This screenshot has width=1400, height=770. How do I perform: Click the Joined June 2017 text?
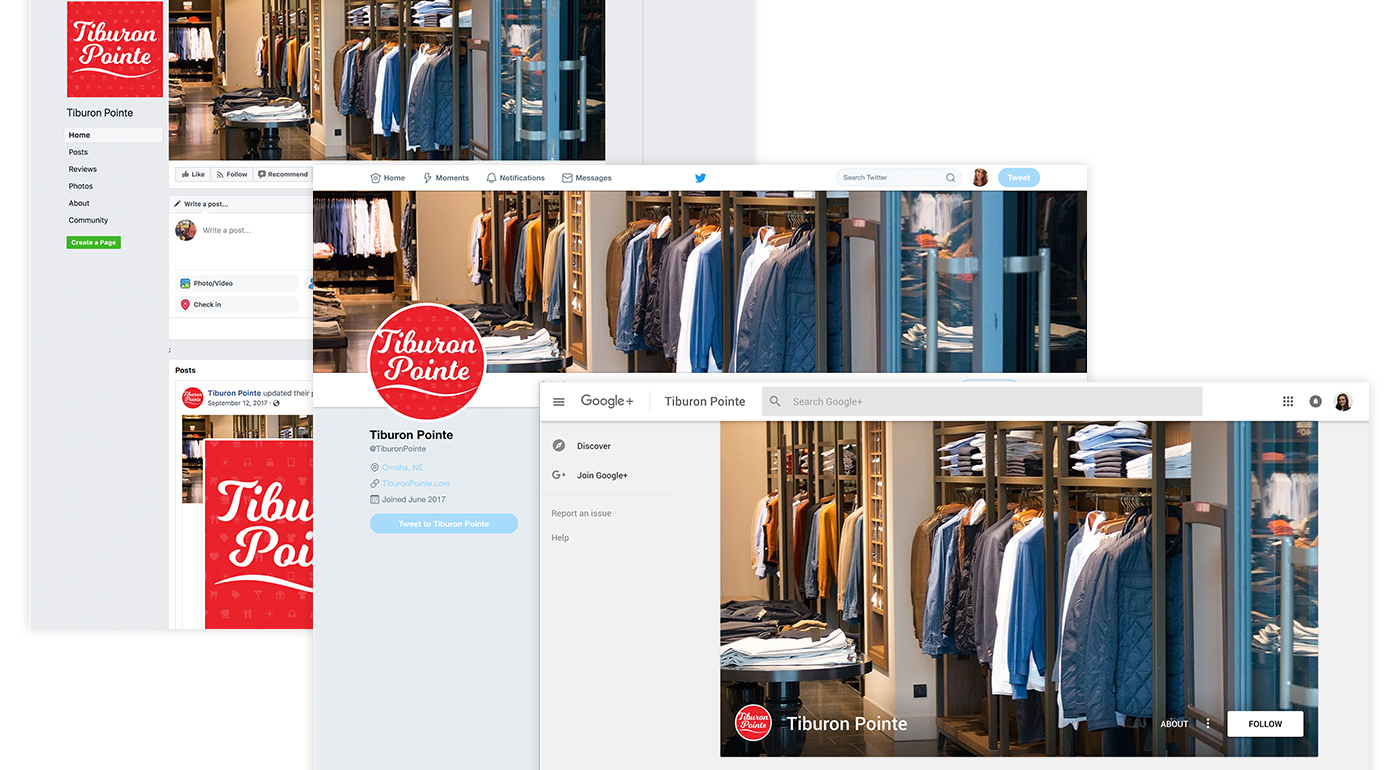[414, 500]
